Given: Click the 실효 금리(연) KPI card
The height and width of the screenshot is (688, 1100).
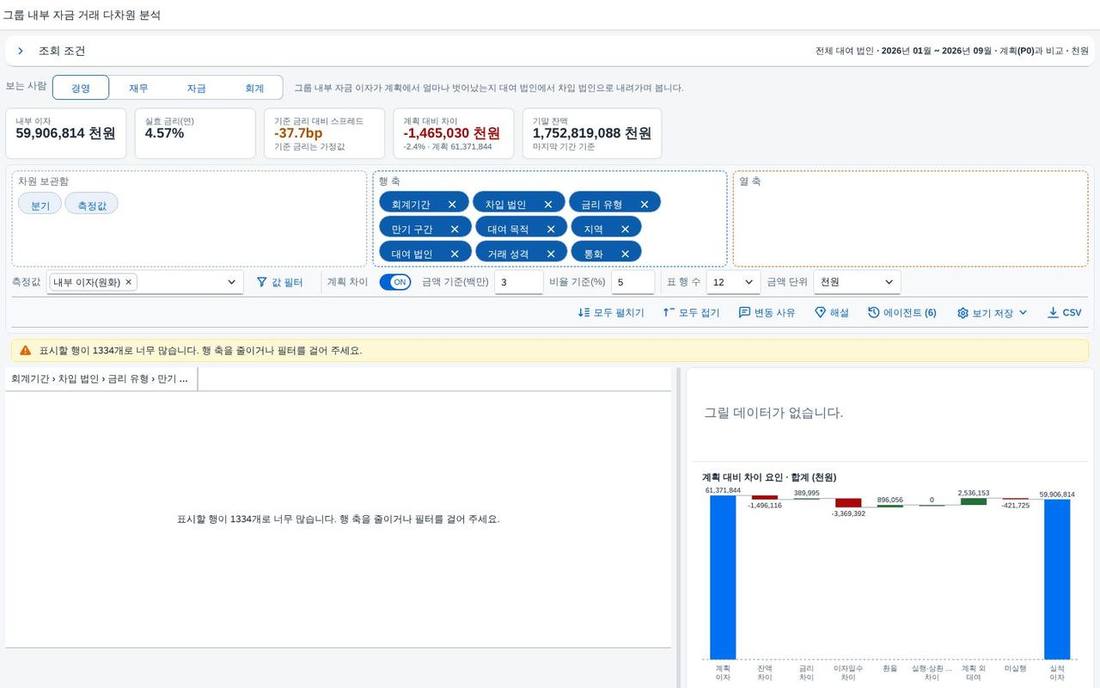Looking at the screenshot, I should coord(195,133).
